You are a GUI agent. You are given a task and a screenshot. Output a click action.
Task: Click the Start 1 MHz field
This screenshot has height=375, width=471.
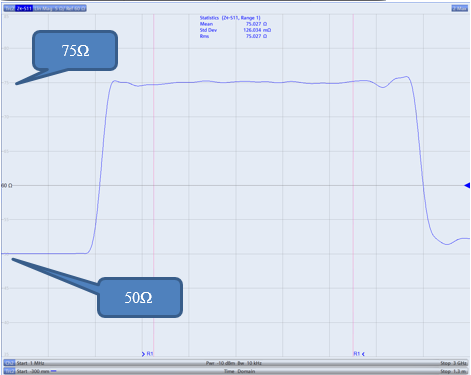tap(30, 363)
